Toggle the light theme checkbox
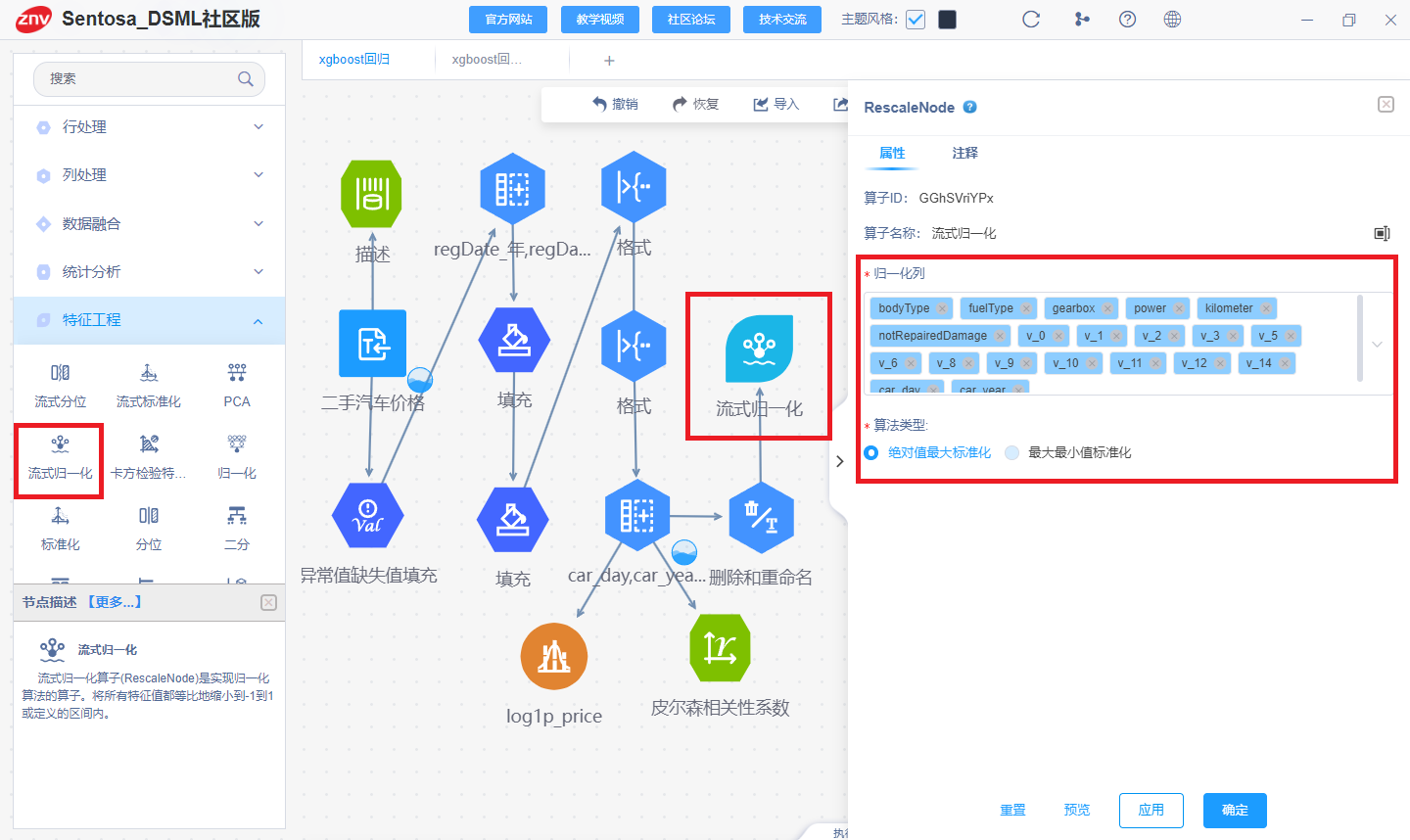This screenshot has width=1410, height=840. 916,20
